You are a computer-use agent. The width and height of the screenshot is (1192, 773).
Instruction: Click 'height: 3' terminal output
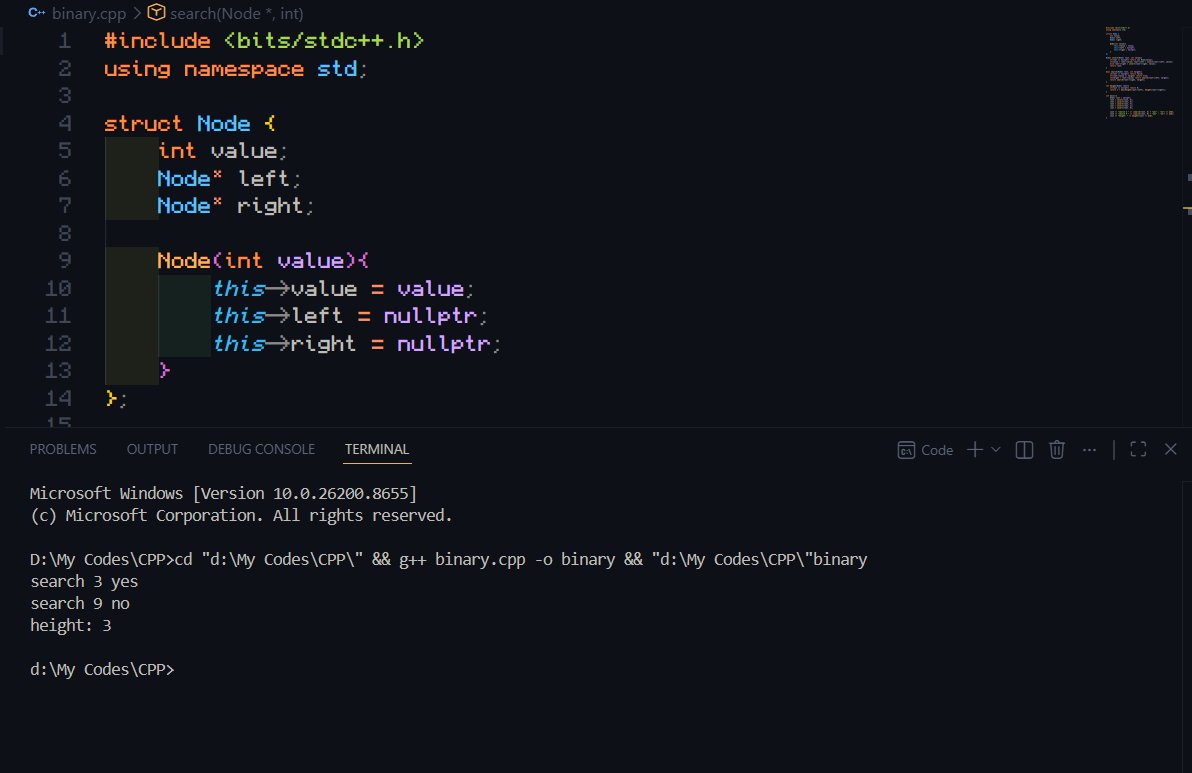tap(71, 626)
